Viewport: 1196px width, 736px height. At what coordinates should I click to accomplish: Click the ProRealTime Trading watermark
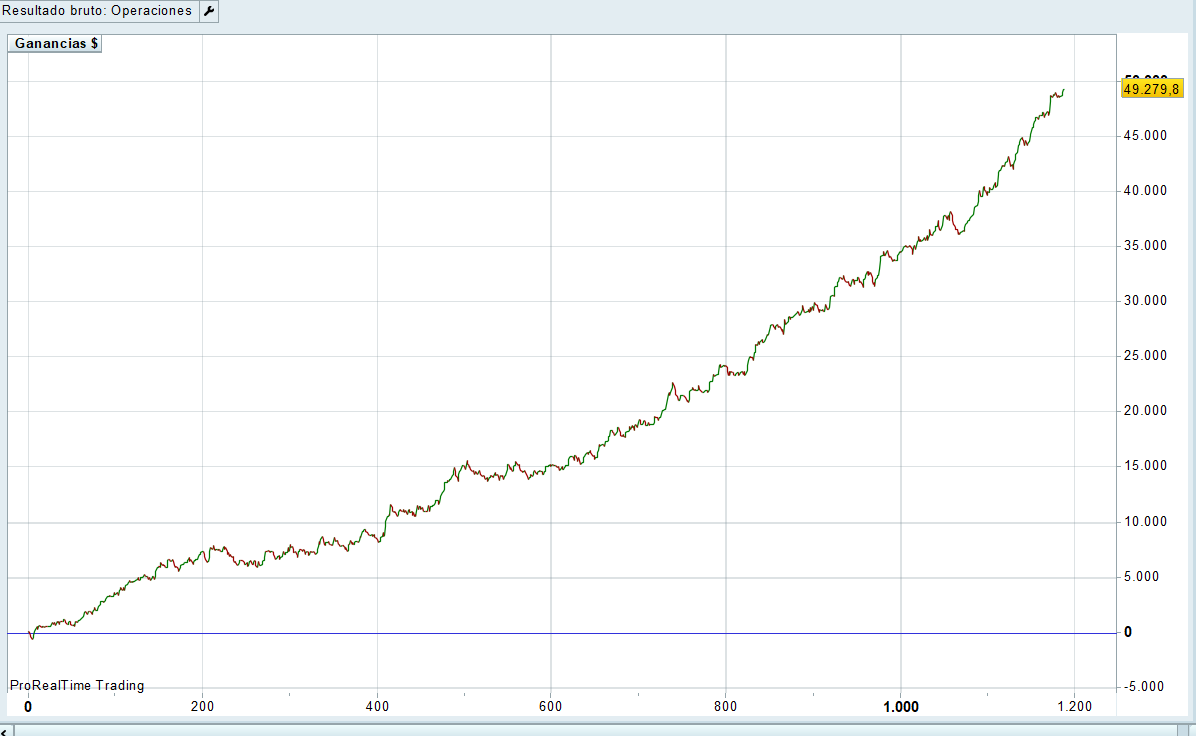[x=77, y=685]
